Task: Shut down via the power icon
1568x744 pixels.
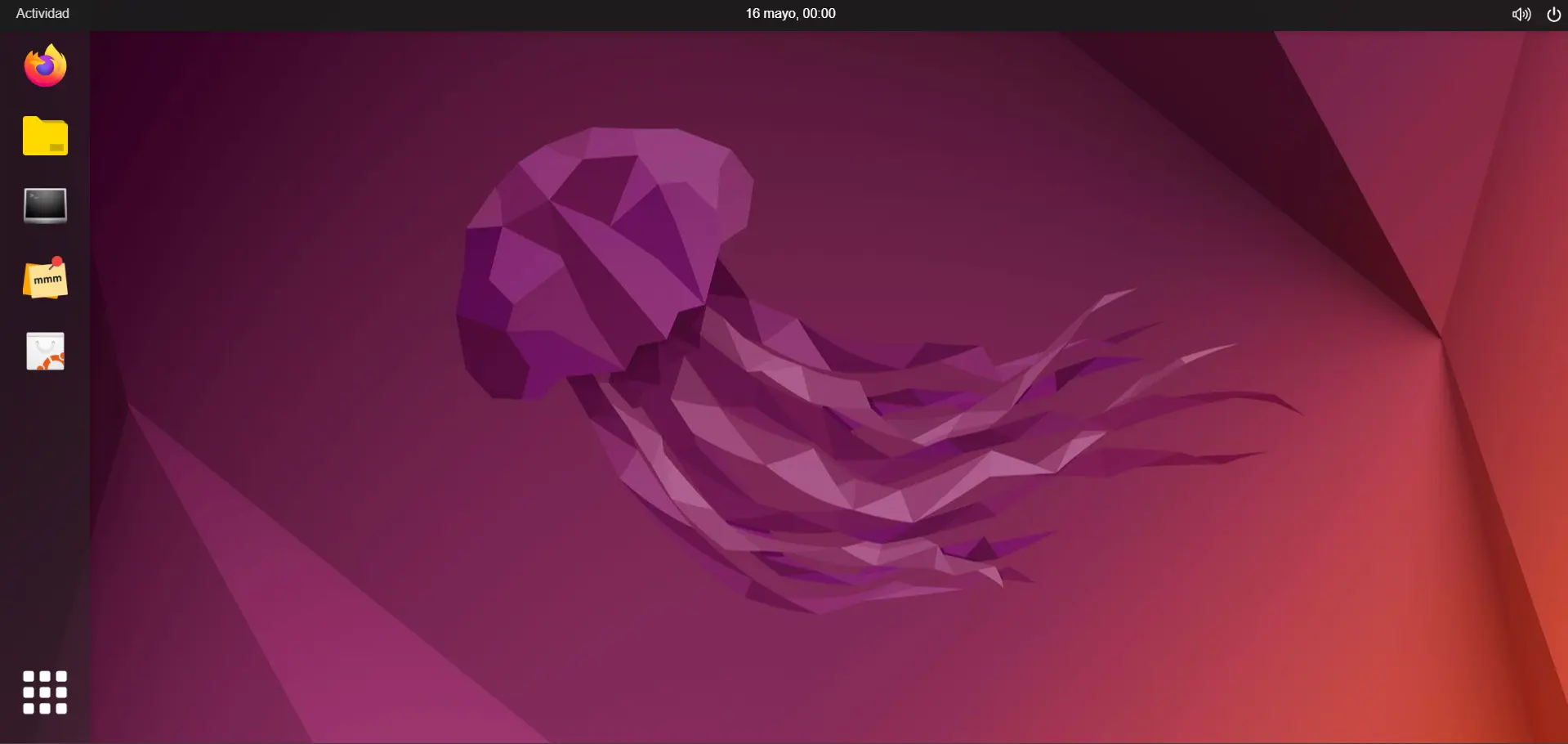Action: [x=1553, y=13]
